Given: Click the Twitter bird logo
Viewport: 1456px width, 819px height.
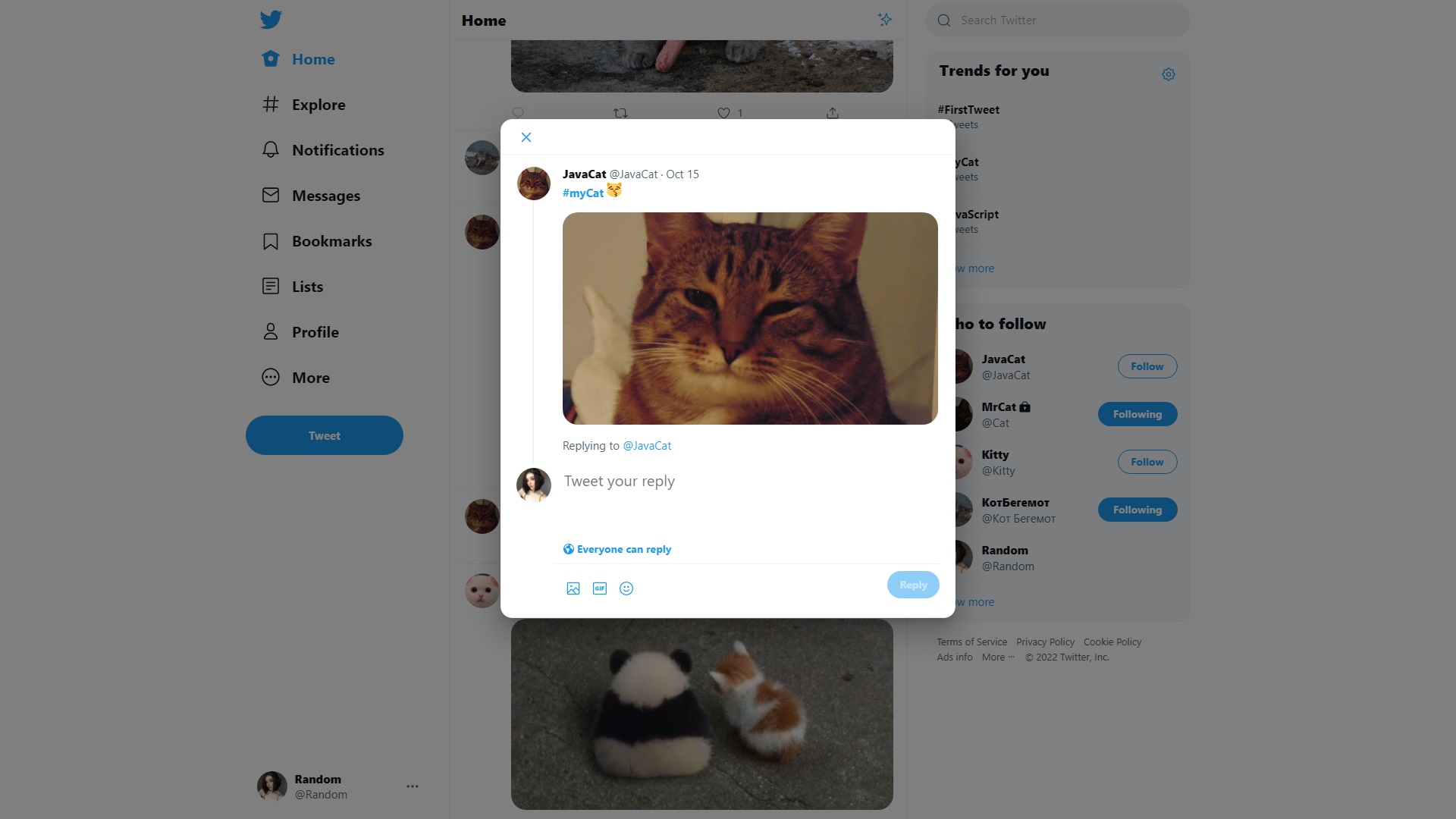Looking at the screenshot, I should click(271, 20).
